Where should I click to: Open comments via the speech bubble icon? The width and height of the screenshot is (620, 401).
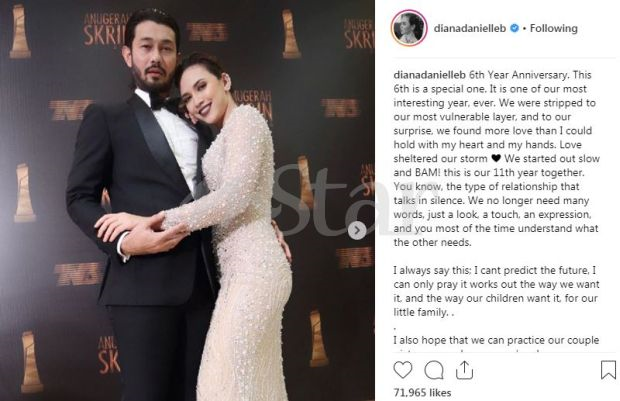[x=434, y=371]
